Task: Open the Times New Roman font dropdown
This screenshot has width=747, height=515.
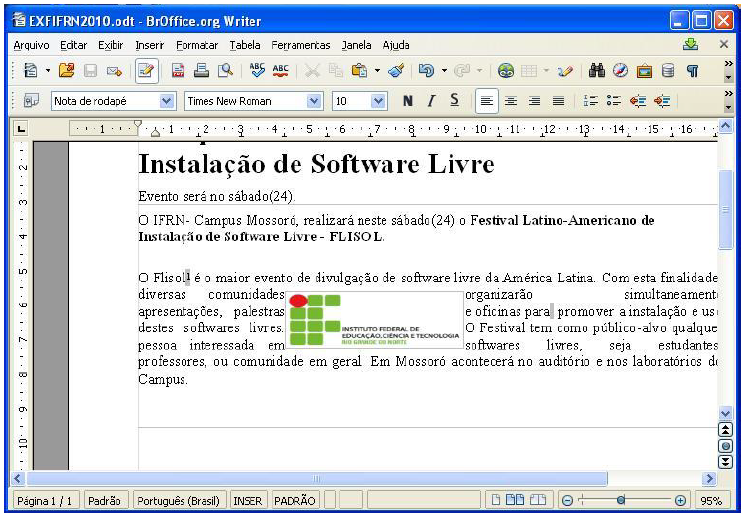Action: [314, 101]
